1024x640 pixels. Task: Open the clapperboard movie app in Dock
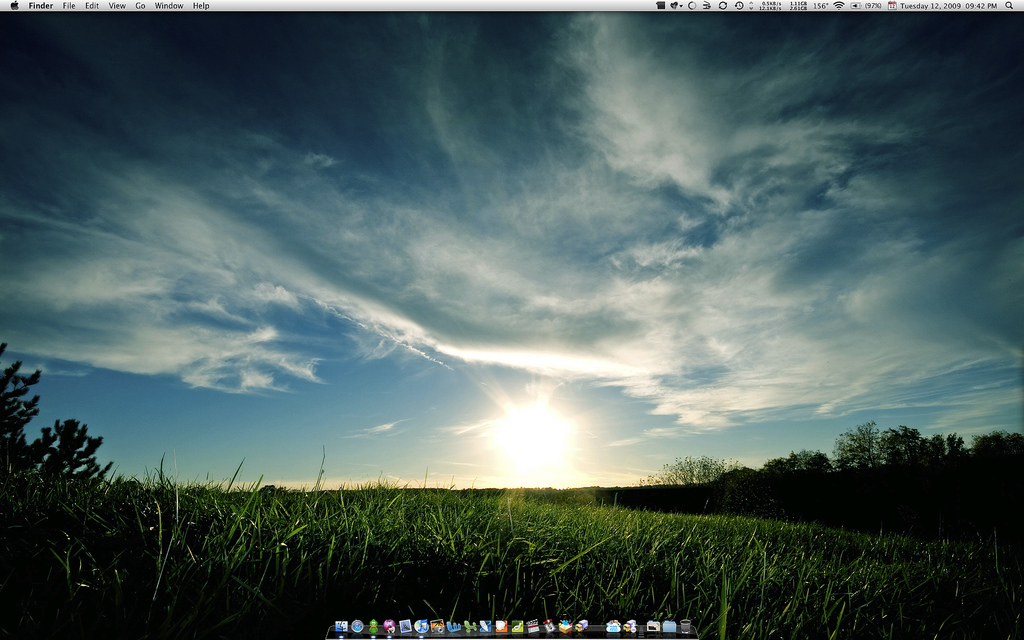(533, 626)
